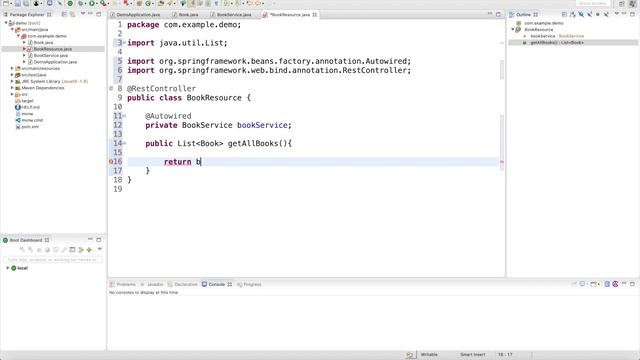The width and height of the screenshot is (640, 360).
Task: Maximize the editor area
Action: click(x=498, y=14)
